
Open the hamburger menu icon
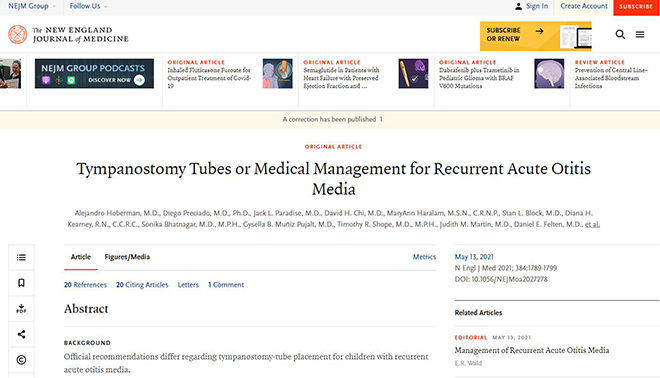tap(640, 35)
